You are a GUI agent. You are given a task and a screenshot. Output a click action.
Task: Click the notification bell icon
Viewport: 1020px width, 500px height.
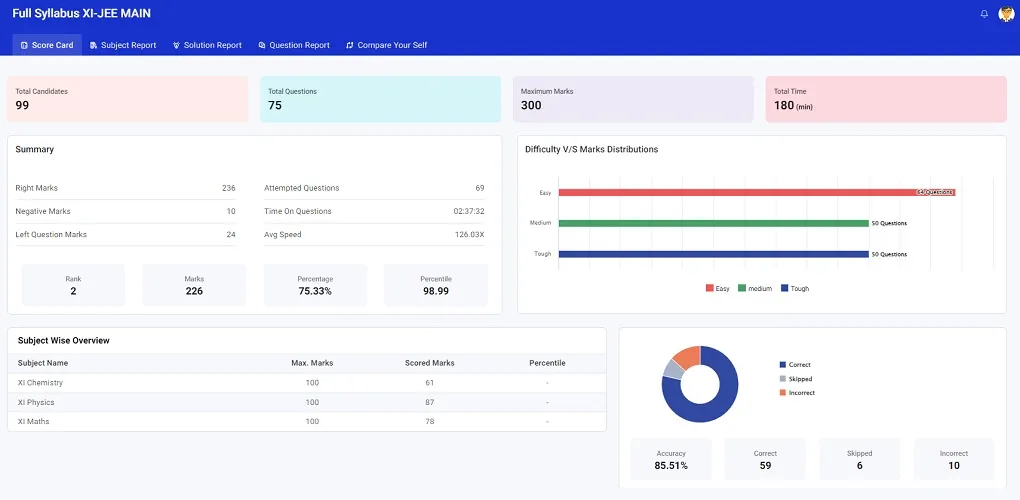tap(984, 14)
